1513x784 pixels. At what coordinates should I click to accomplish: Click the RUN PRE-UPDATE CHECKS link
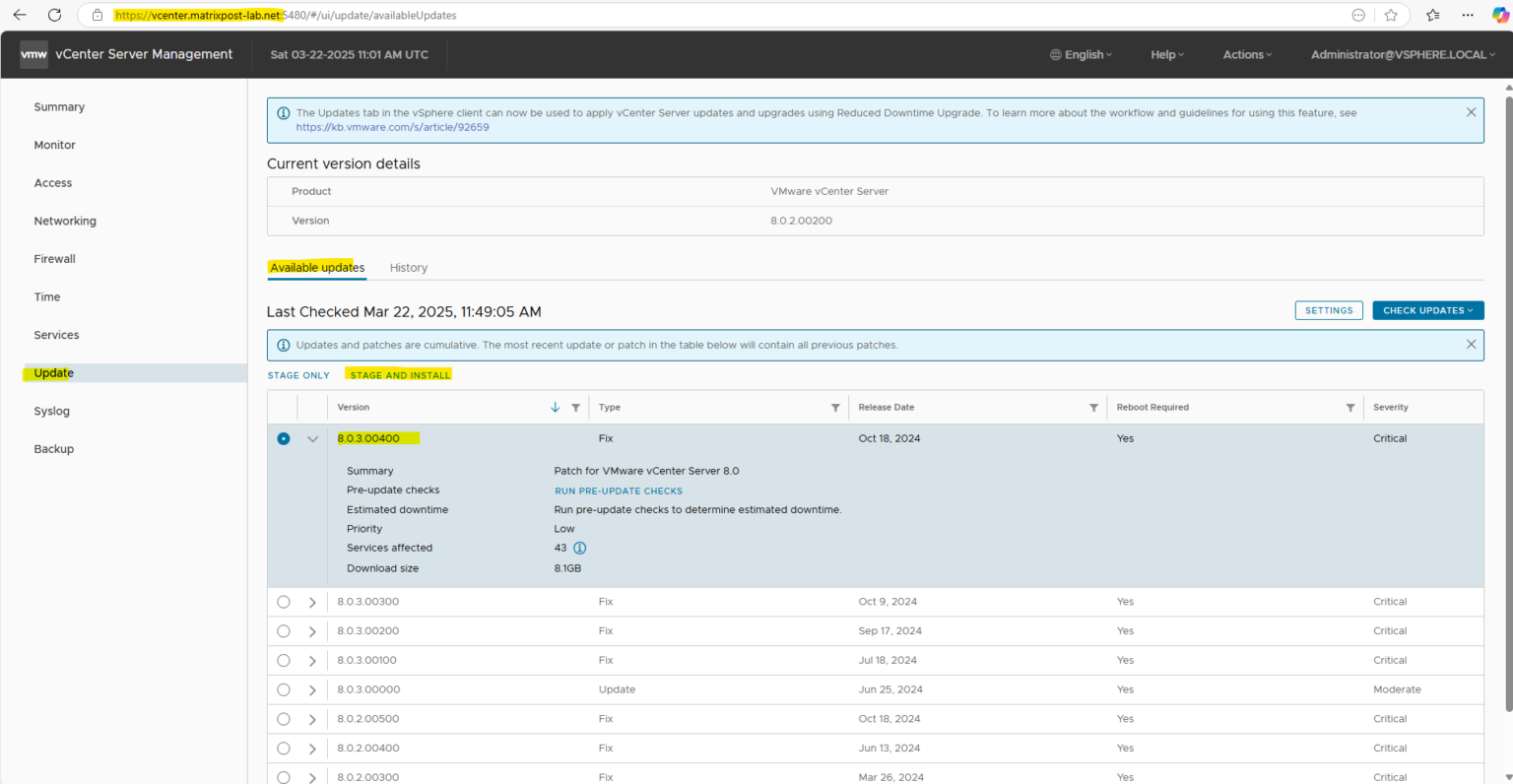coord(619,490)
